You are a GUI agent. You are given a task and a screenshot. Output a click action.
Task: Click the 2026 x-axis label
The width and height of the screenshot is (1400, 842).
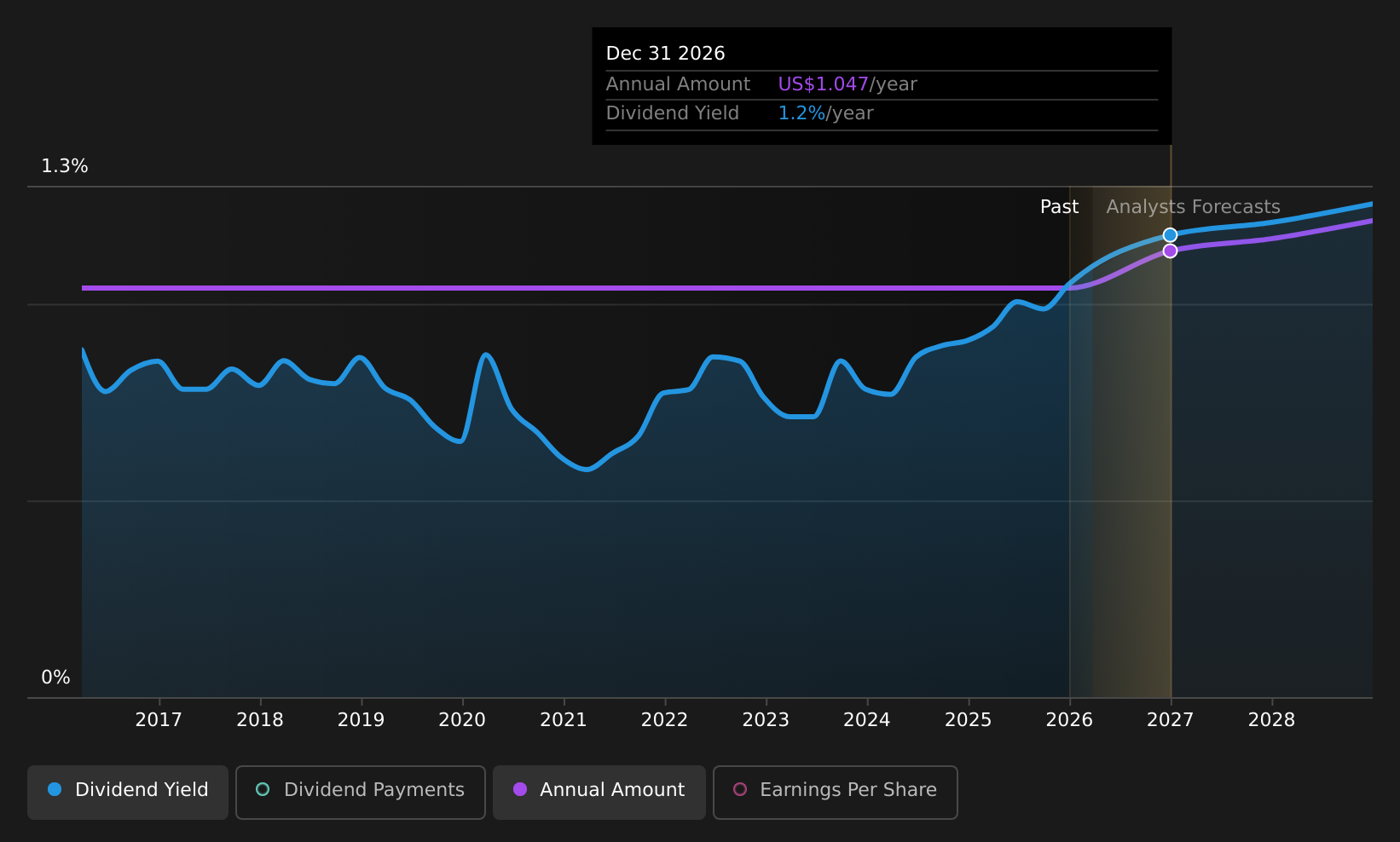pyautogui.click(x=1069, y=720)
